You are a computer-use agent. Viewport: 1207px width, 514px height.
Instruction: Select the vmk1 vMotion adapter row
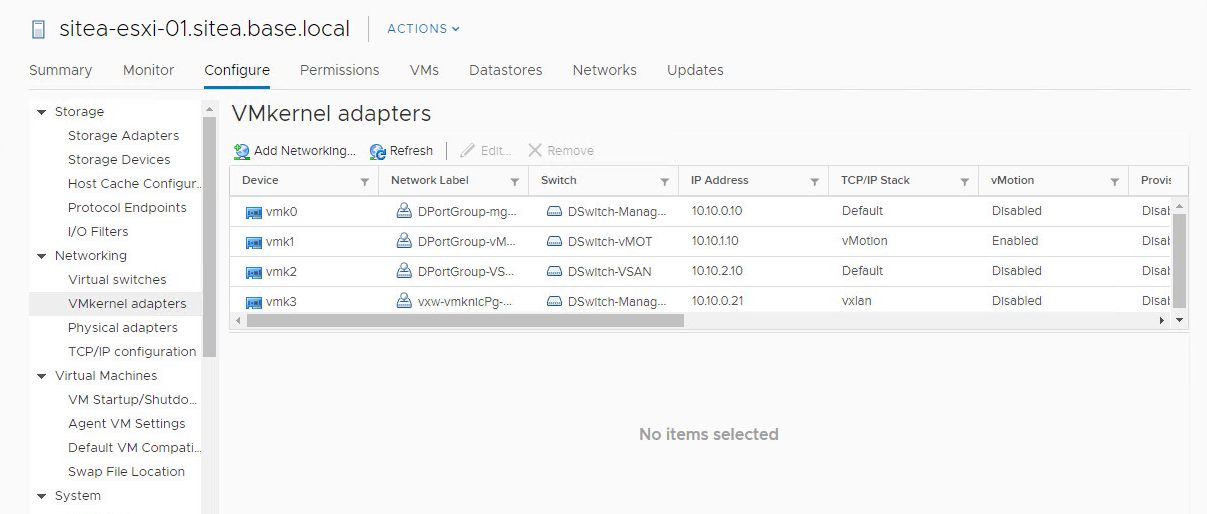(700, 241)
